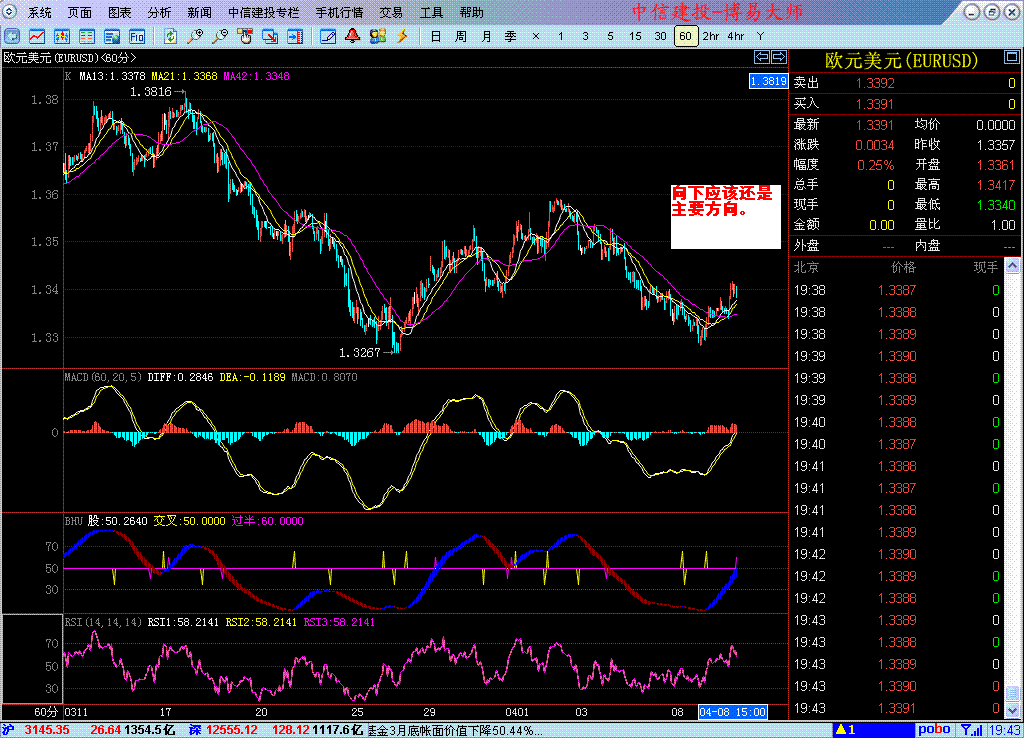Open the quote list table icon

coord(86,37)
